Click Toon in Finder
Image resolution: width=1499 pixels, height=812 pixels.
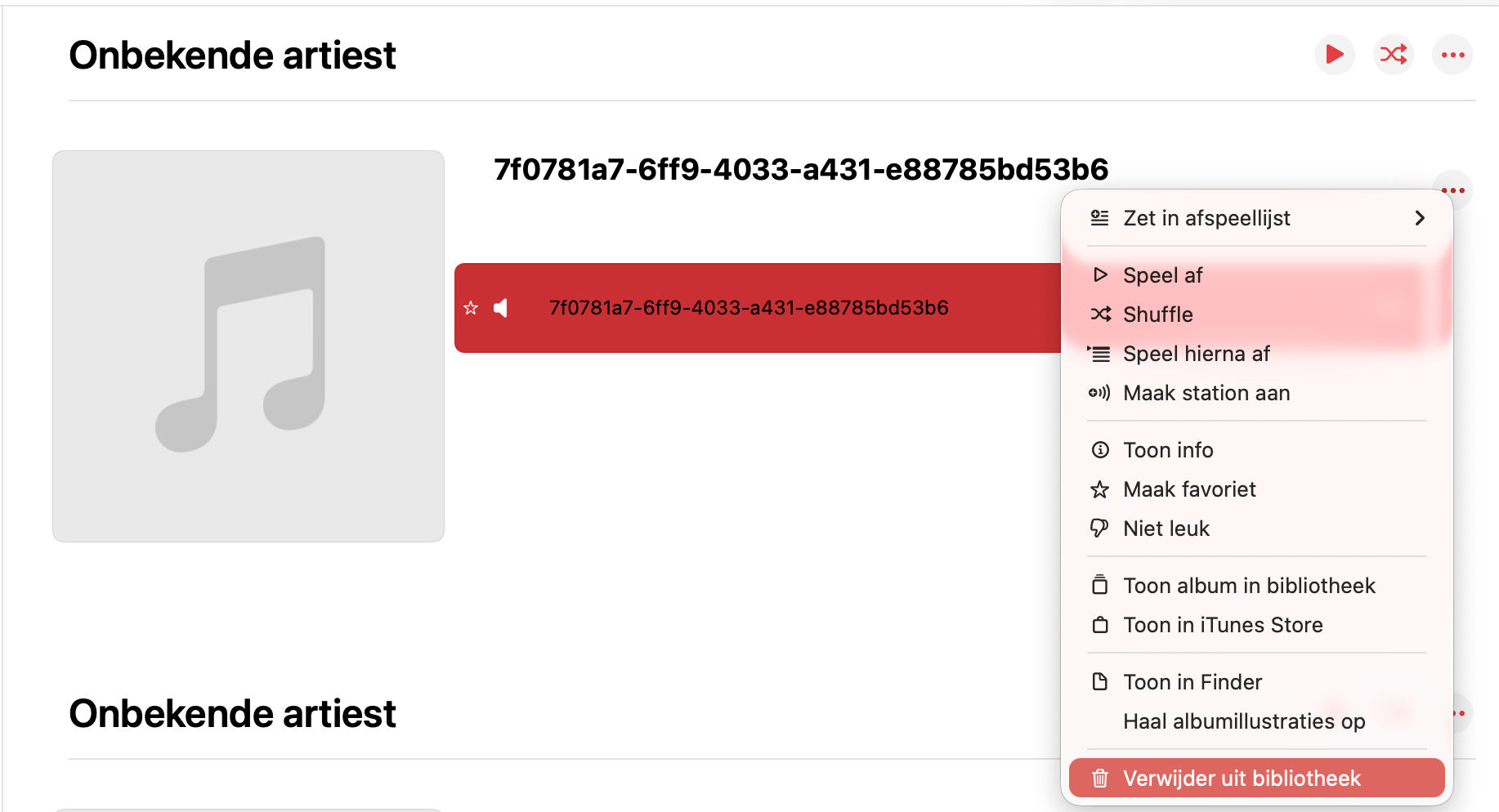pyautogui.click(x=1192, y=682)
